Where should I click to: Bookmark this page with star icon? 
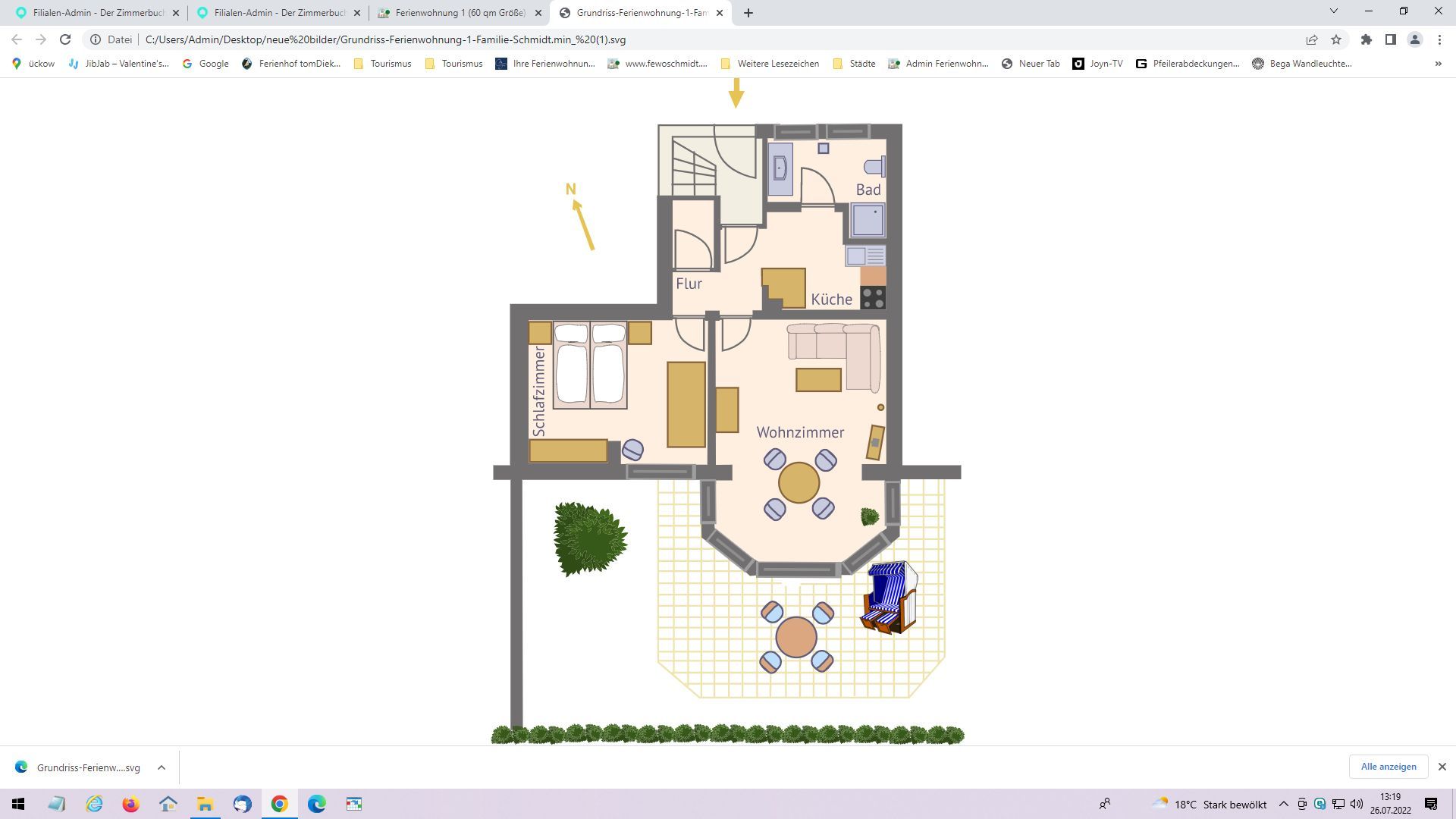1336,39
